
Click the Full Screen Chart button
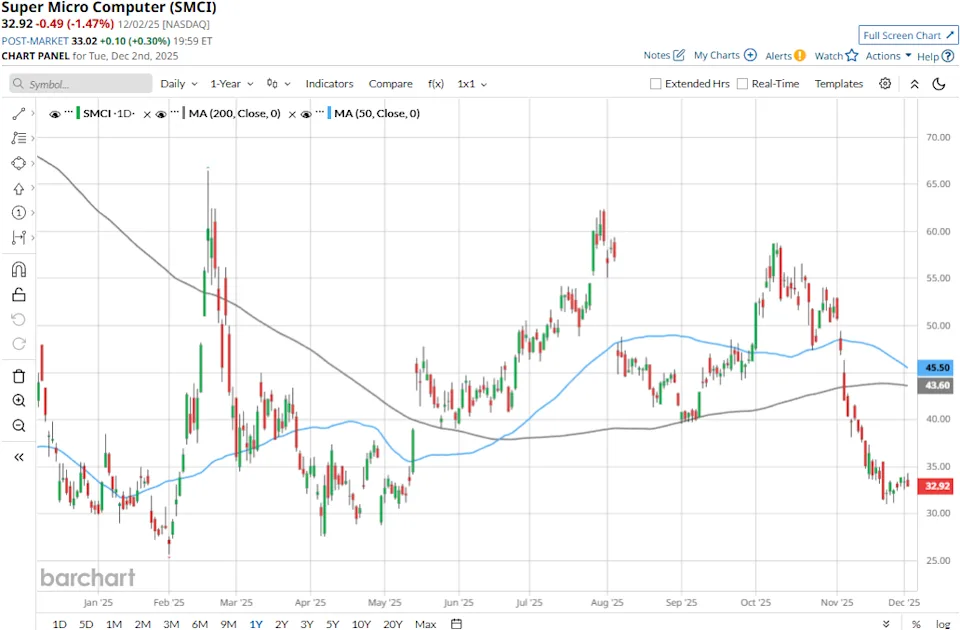pos(907,35)
